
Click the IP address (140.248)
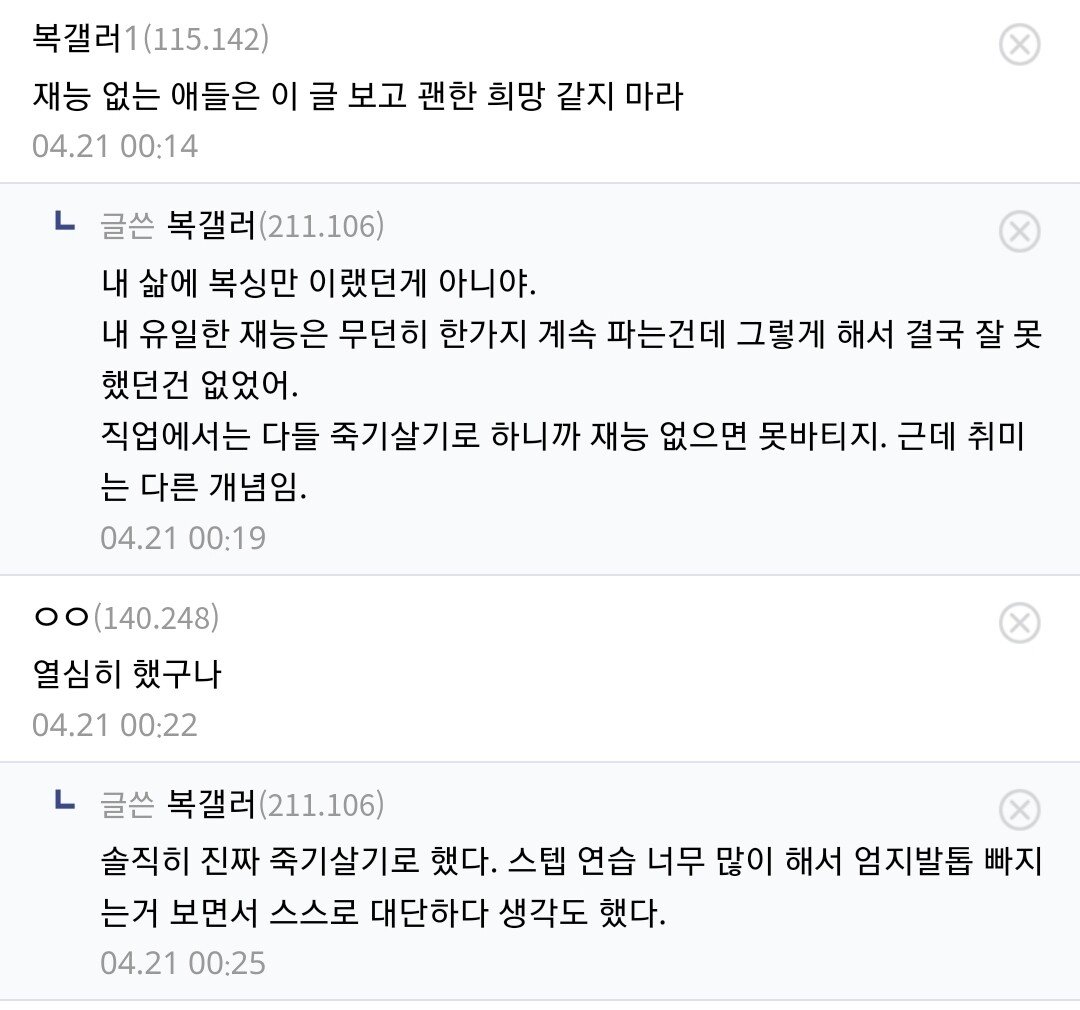point(156,618)
